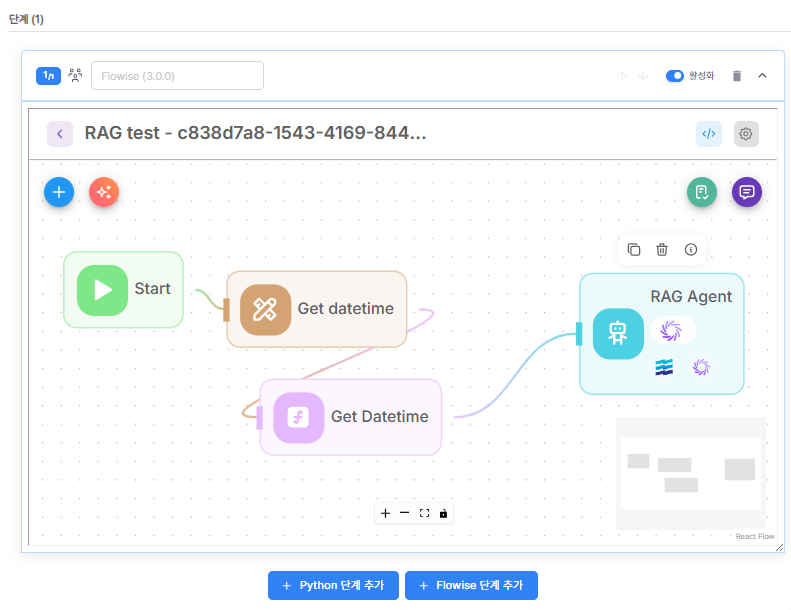Open the API code embed button

point(709,134)
